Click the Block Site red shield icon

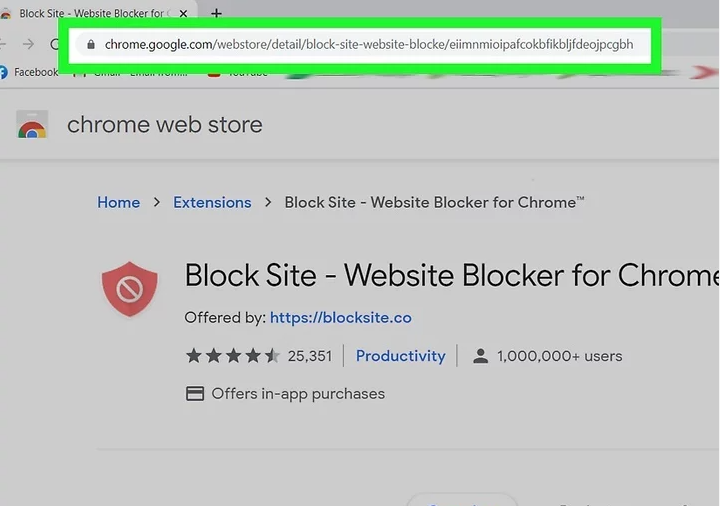130,291
